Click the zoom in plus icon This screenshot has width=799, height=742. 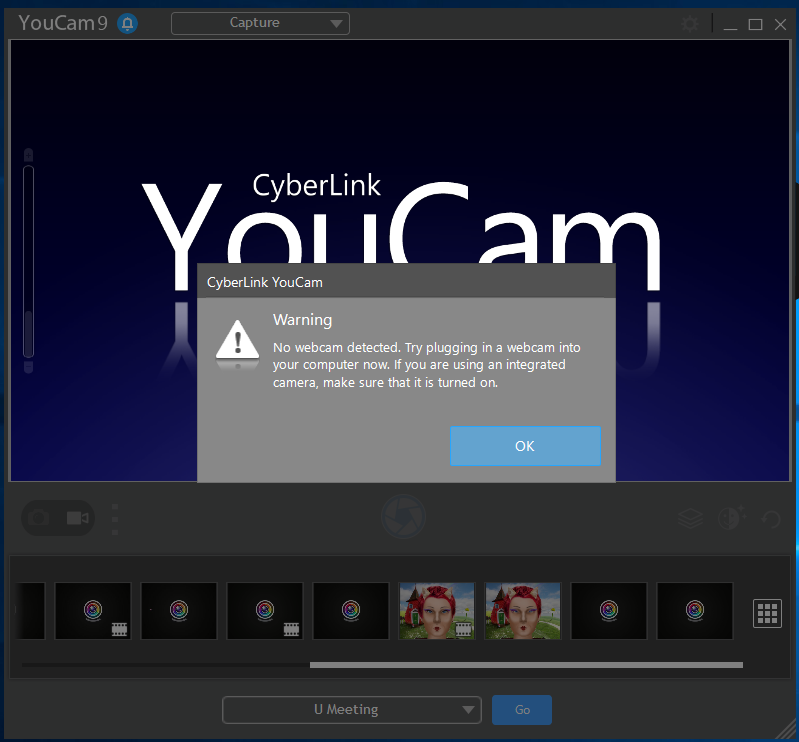pyautogui.click(x=29, y=154)
